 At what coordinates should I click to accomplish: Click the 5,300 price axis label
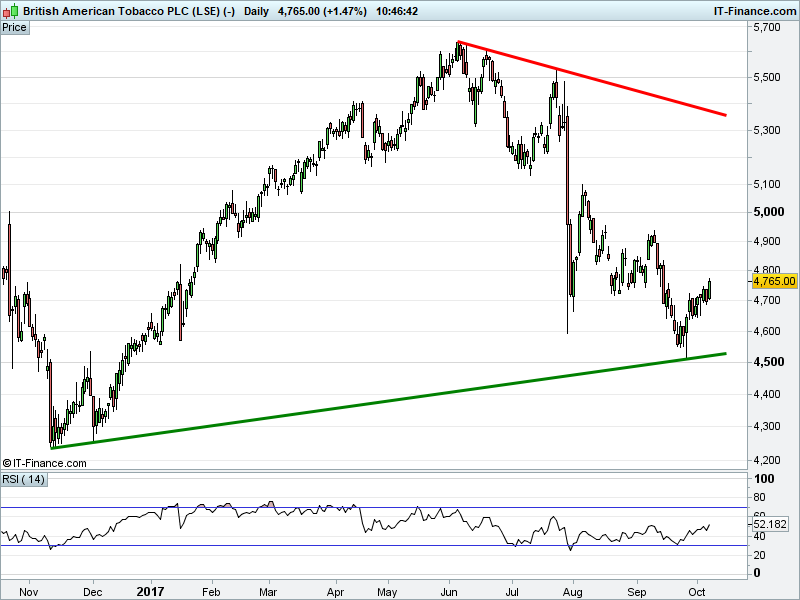[x=767, y=130]
